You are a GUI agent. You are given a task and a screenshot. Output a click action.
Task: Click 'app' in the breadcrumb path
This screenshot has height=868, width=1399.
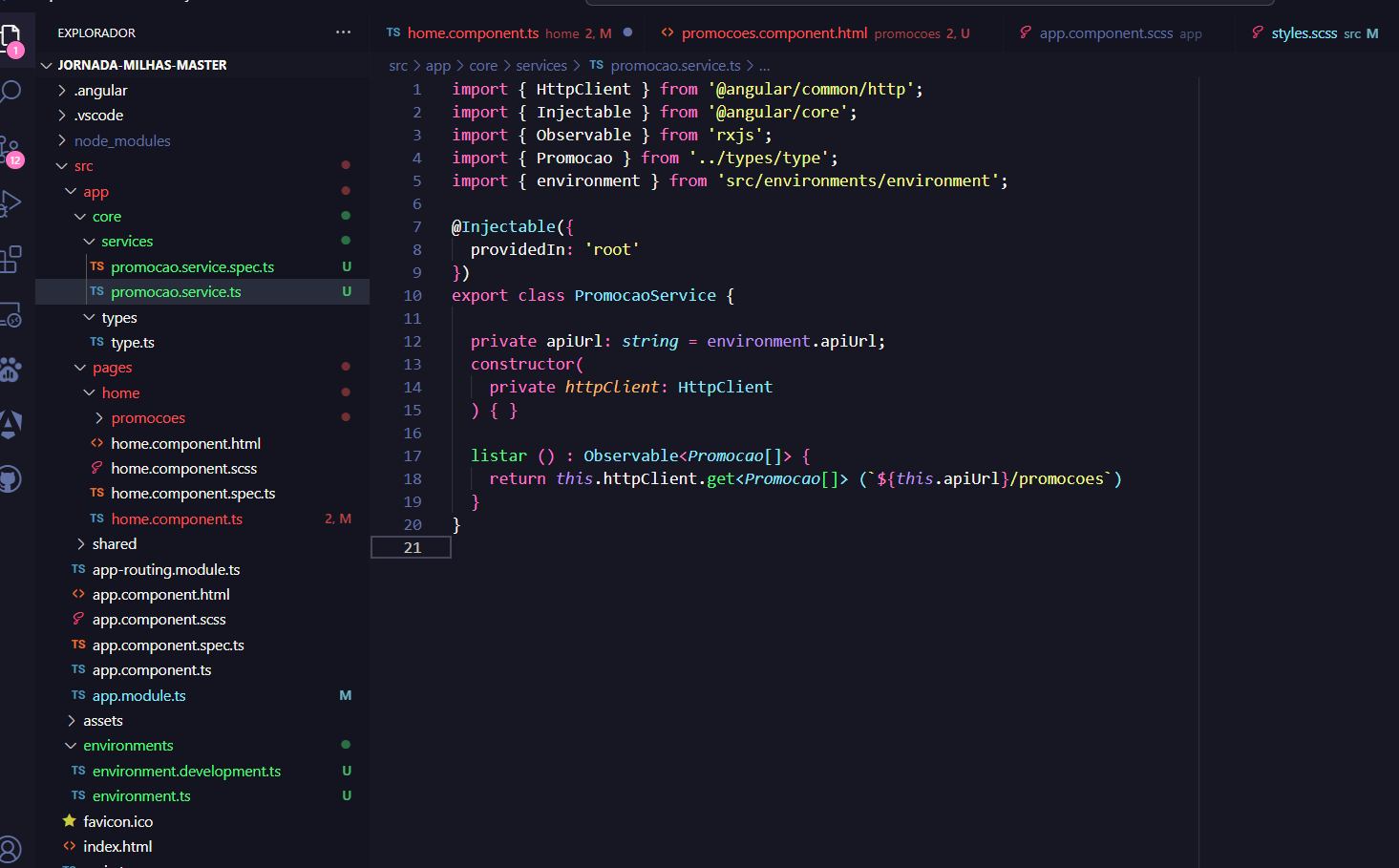pyautogui.click(x=438, y=66)
